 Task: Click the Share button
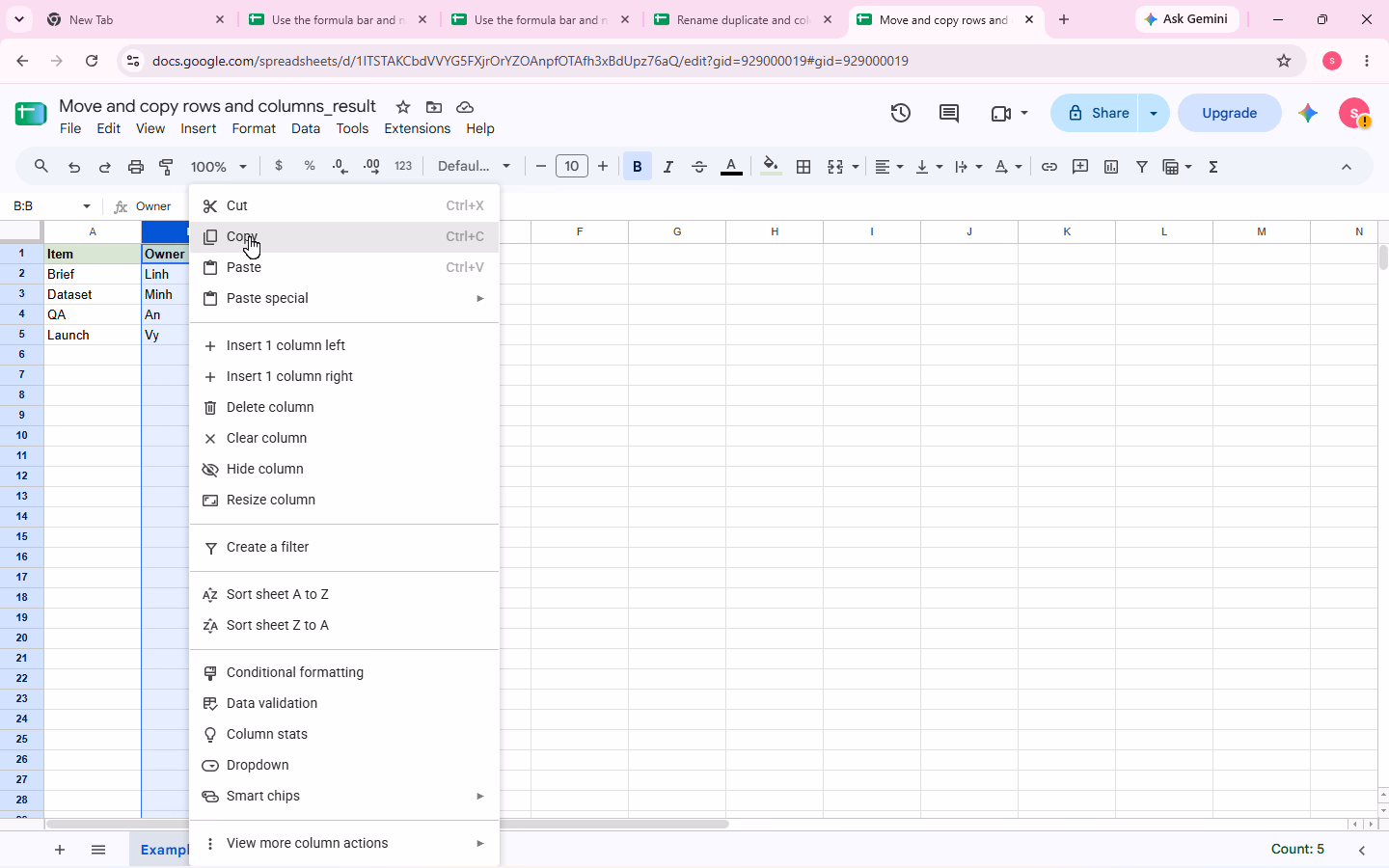click(x=1096, y=113)
